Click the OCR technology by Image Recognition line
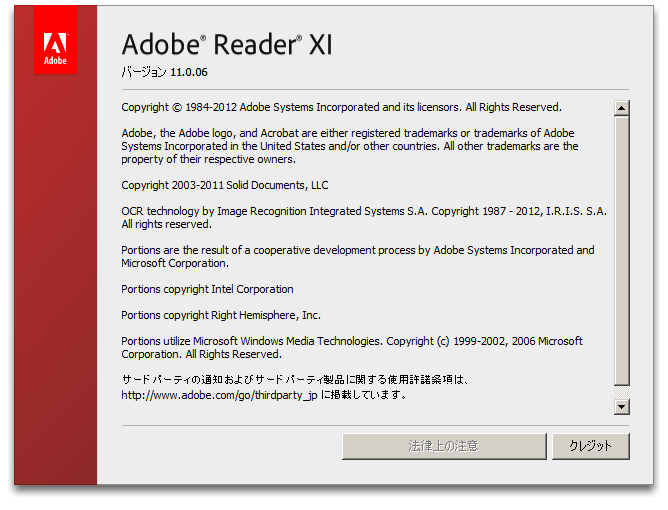 tap(364, 217)
